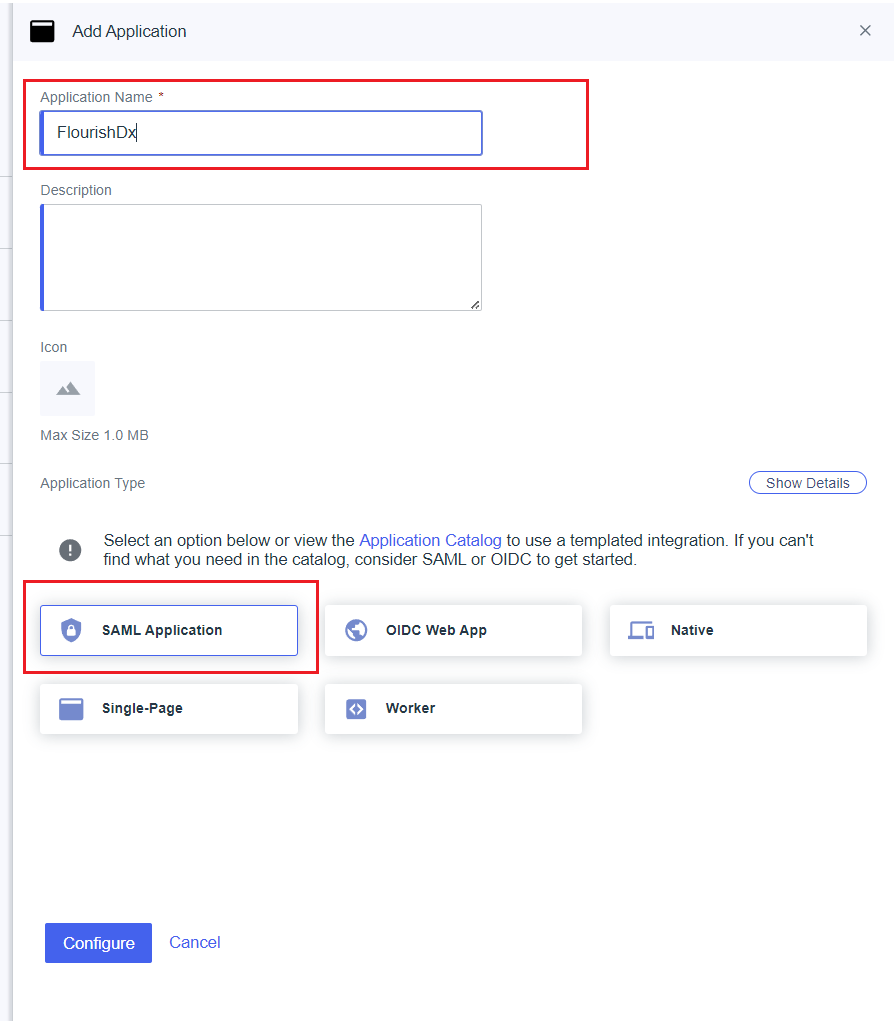The width and height of the screenshot is (894, 1021).
Task: Click the icon upload image placeholder
Action: 68,389
